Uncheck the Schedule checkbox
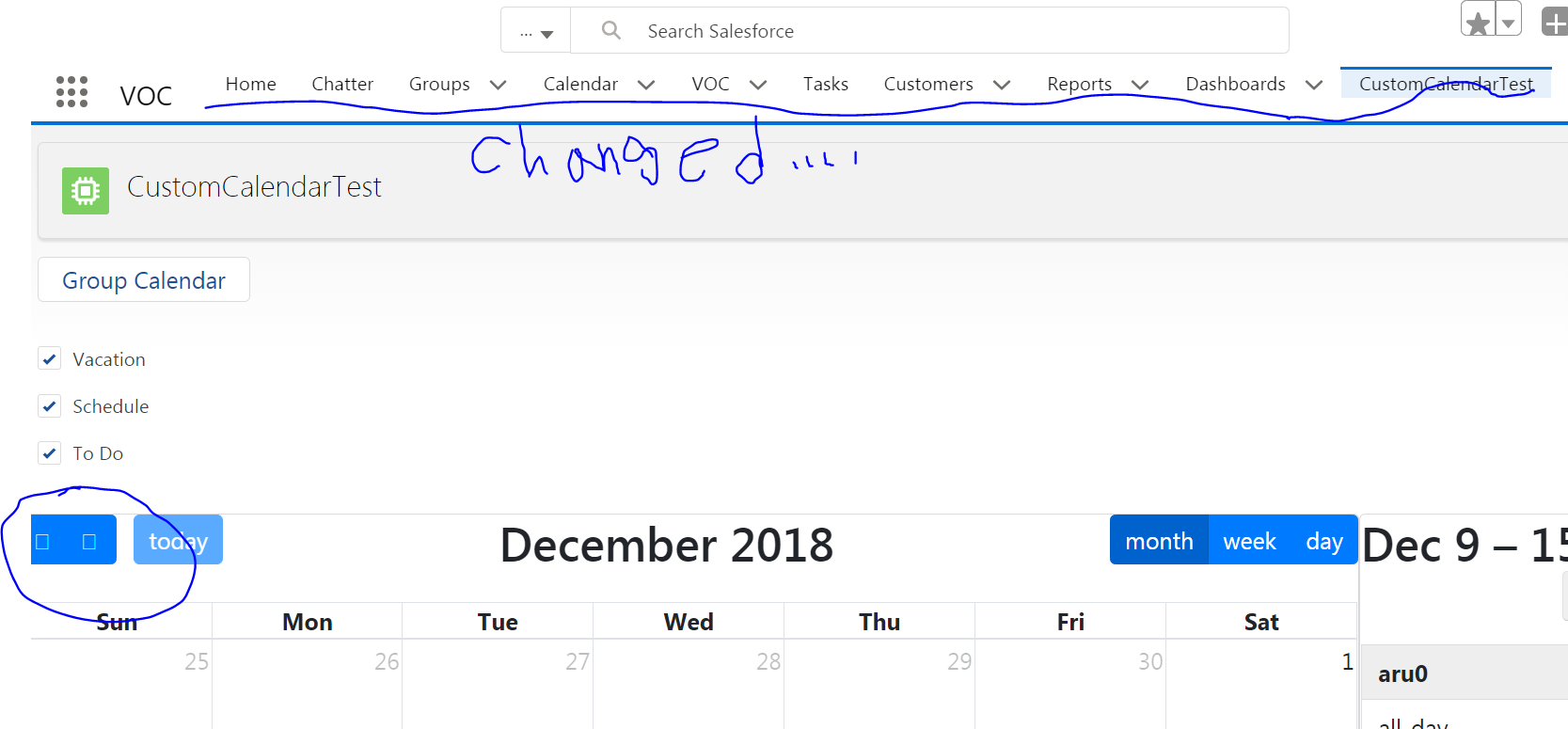1568x729 pixels. 50,406
